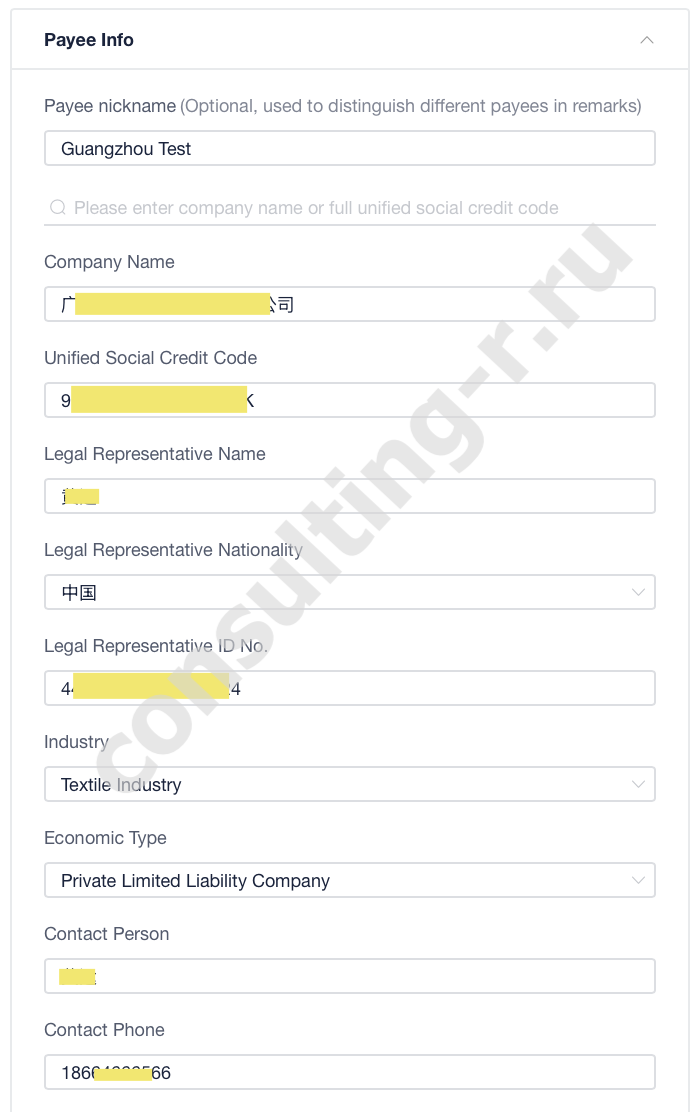Click the company name search box

[350, 208]
